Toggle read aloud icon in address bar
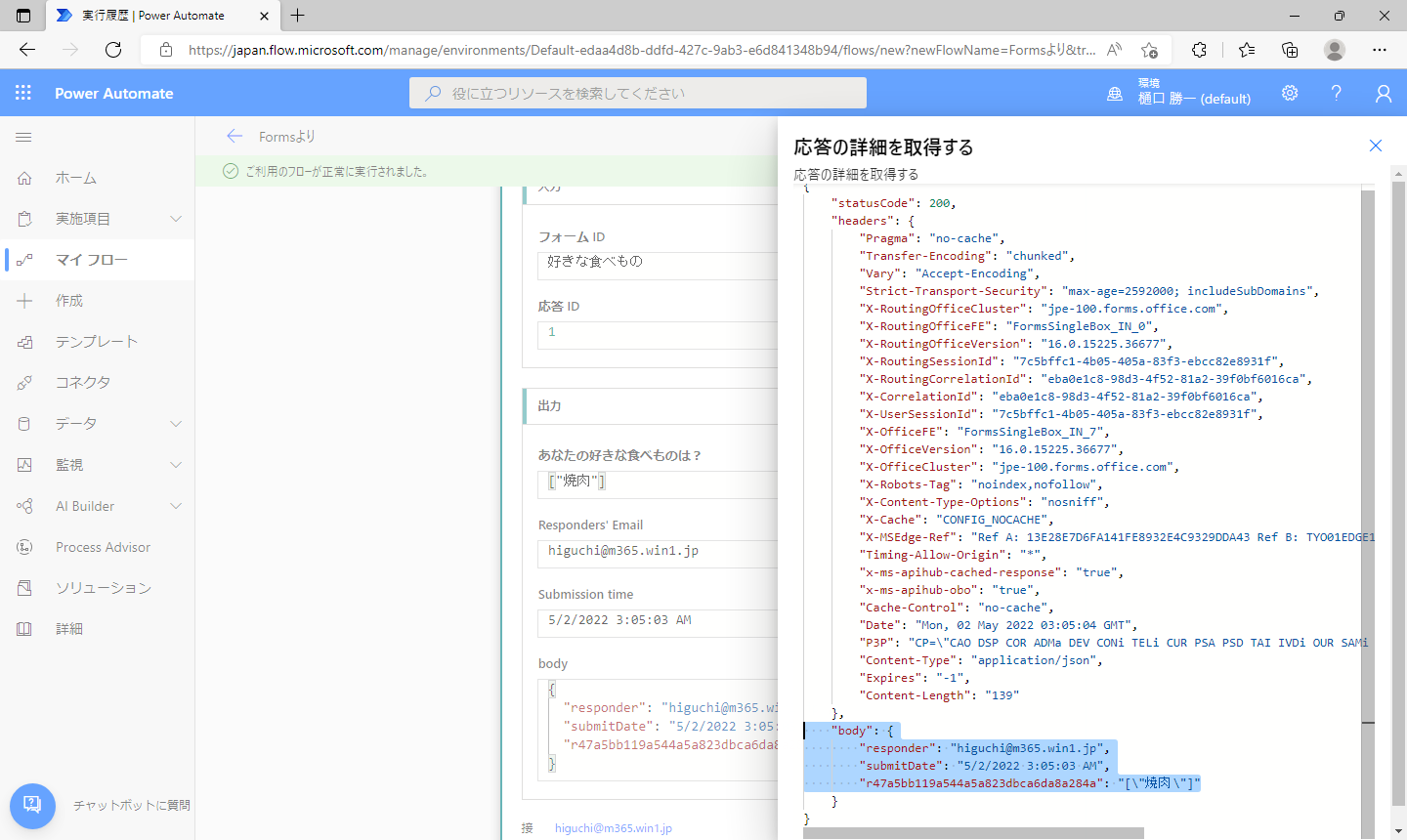1407x840 pixels. [1114, 50]
